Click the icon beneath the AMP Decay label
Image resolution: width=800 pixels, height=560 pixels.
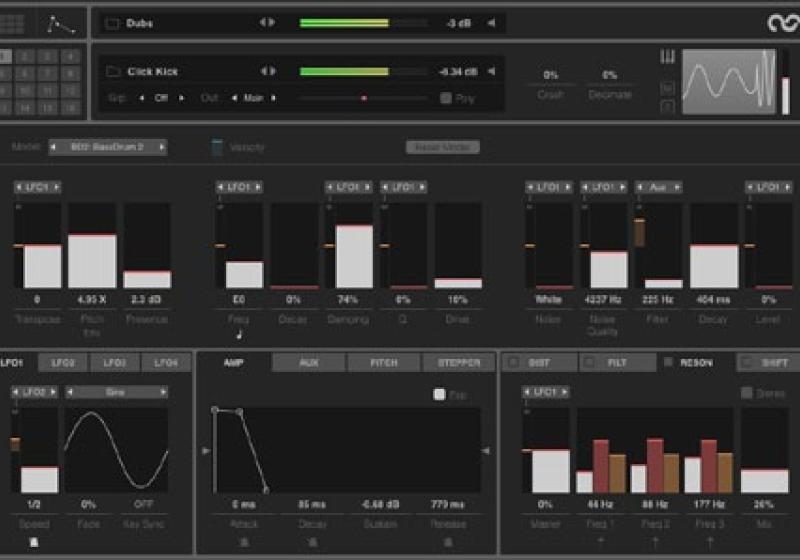pos(313,542)
